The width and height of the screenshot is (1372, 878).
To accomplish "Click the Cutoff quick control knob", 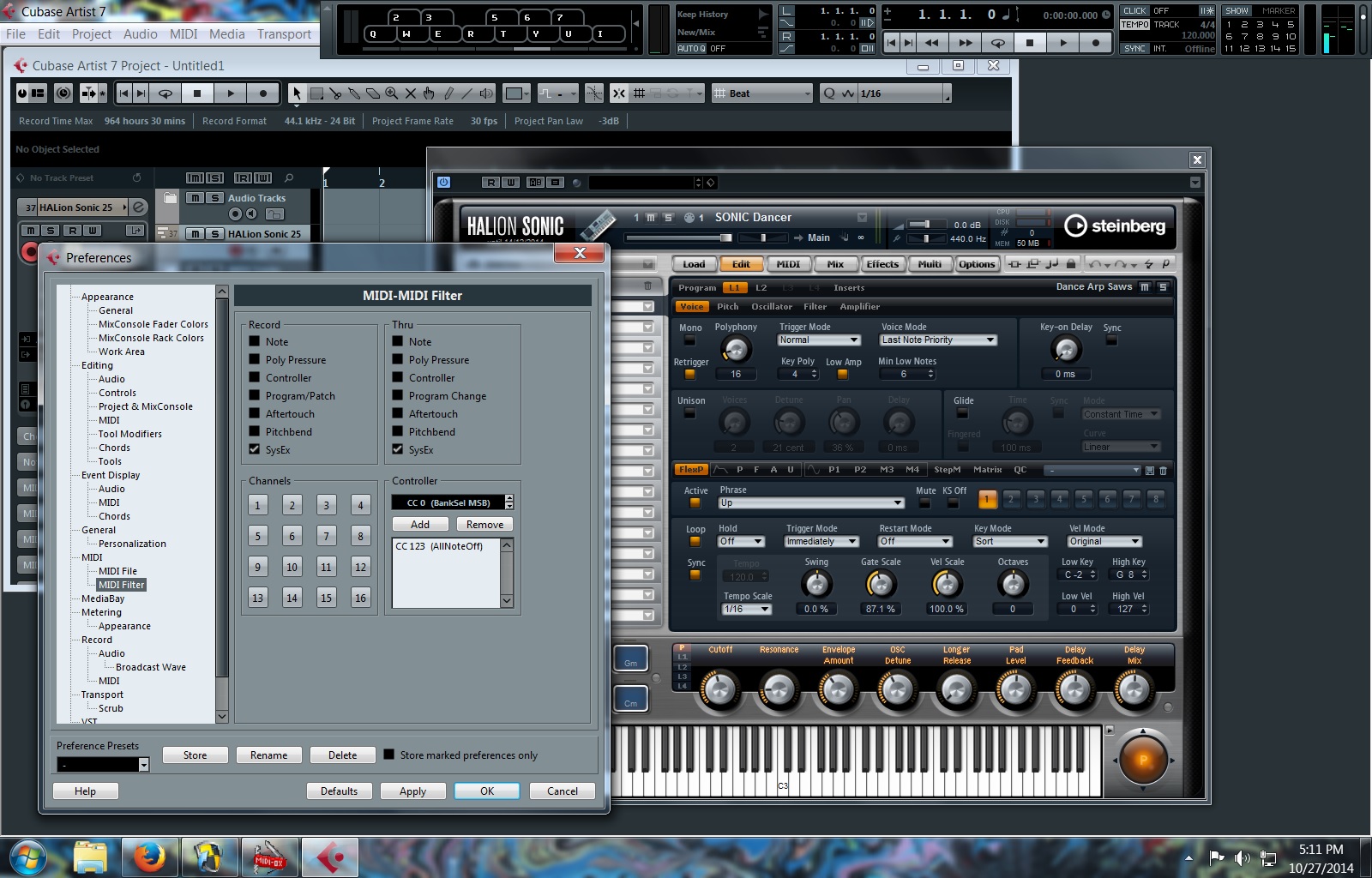I will 720,689.
